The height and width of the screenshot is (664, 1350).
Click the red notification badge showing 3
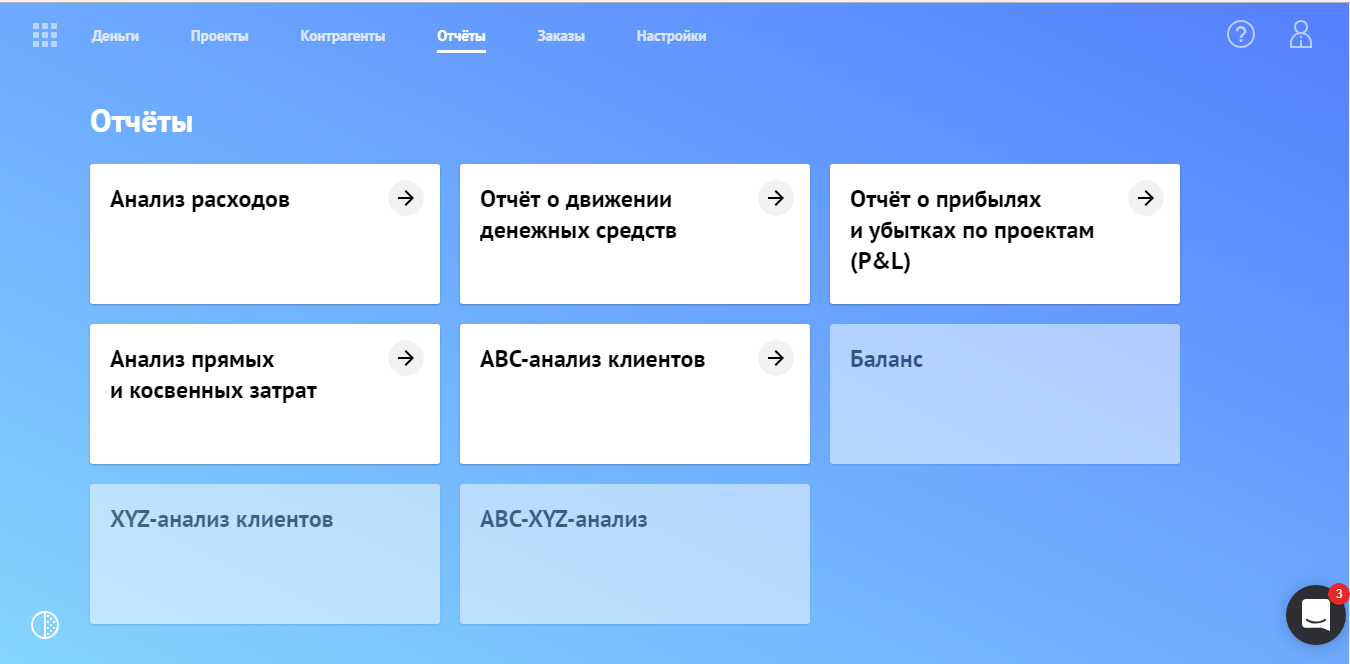[x=1339, y=593]
